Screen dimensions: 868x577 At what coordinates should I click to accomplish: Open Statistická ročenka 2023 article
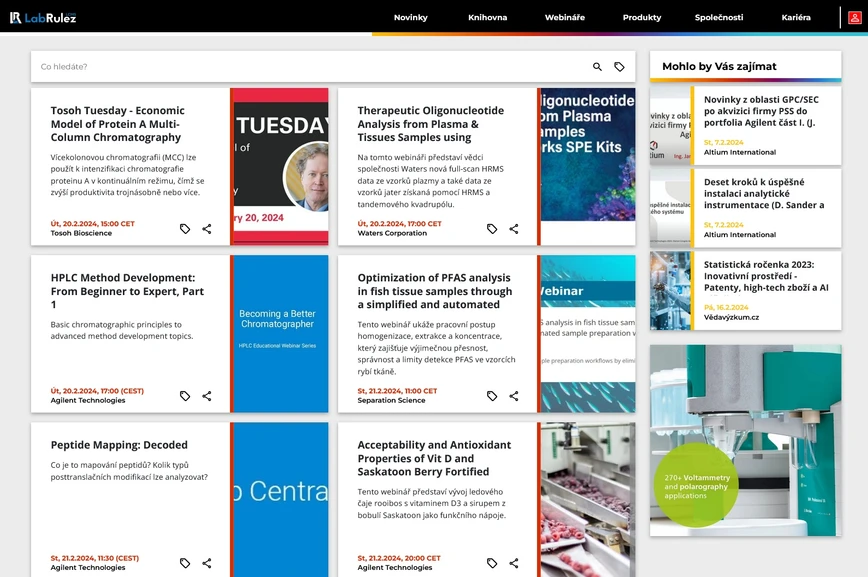click(x=766, y=276)
